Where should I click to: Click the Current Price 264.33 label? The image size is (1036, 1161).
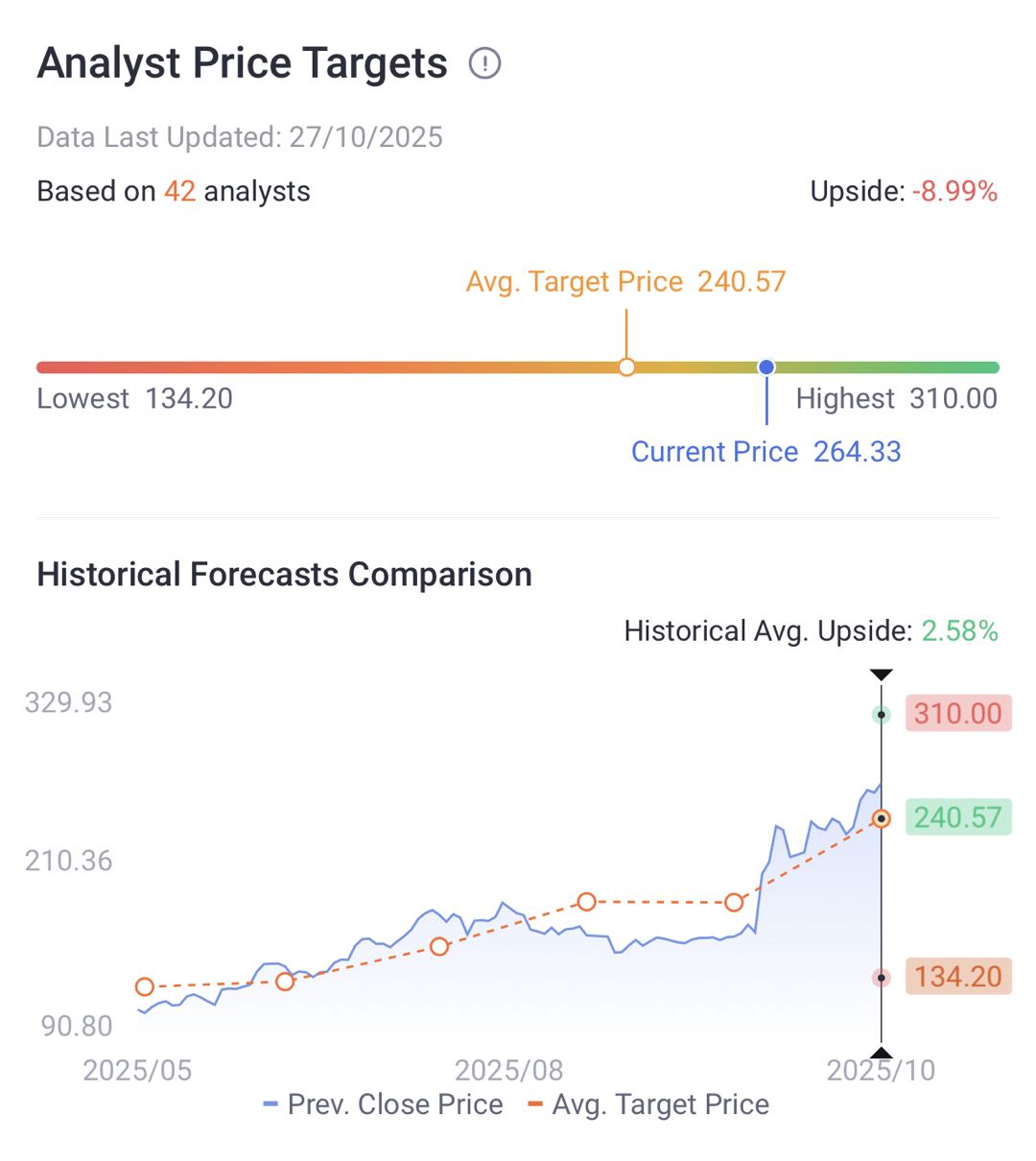coord(765,452)
